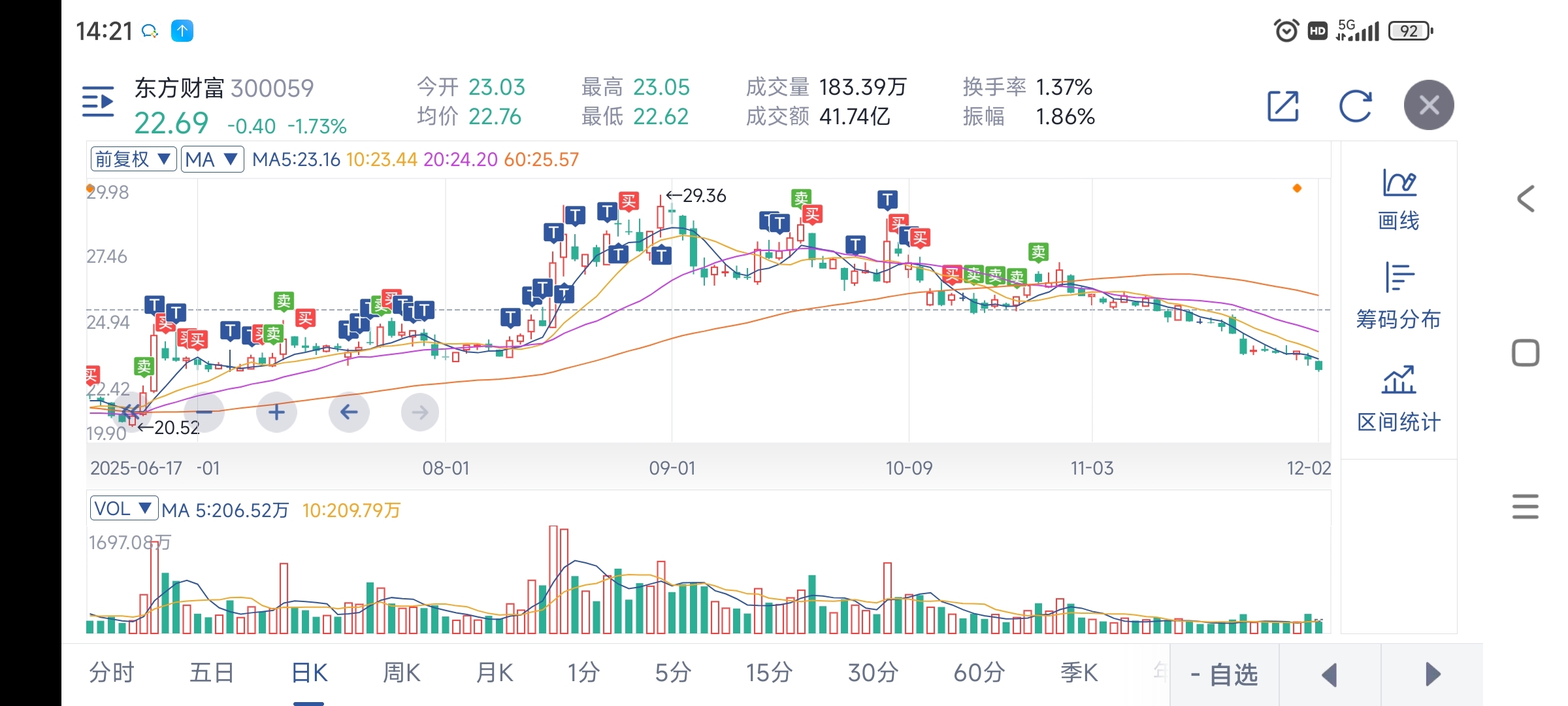Open the stock list menu icon
Screen dimensions: 1568x706
click(98, 102)
